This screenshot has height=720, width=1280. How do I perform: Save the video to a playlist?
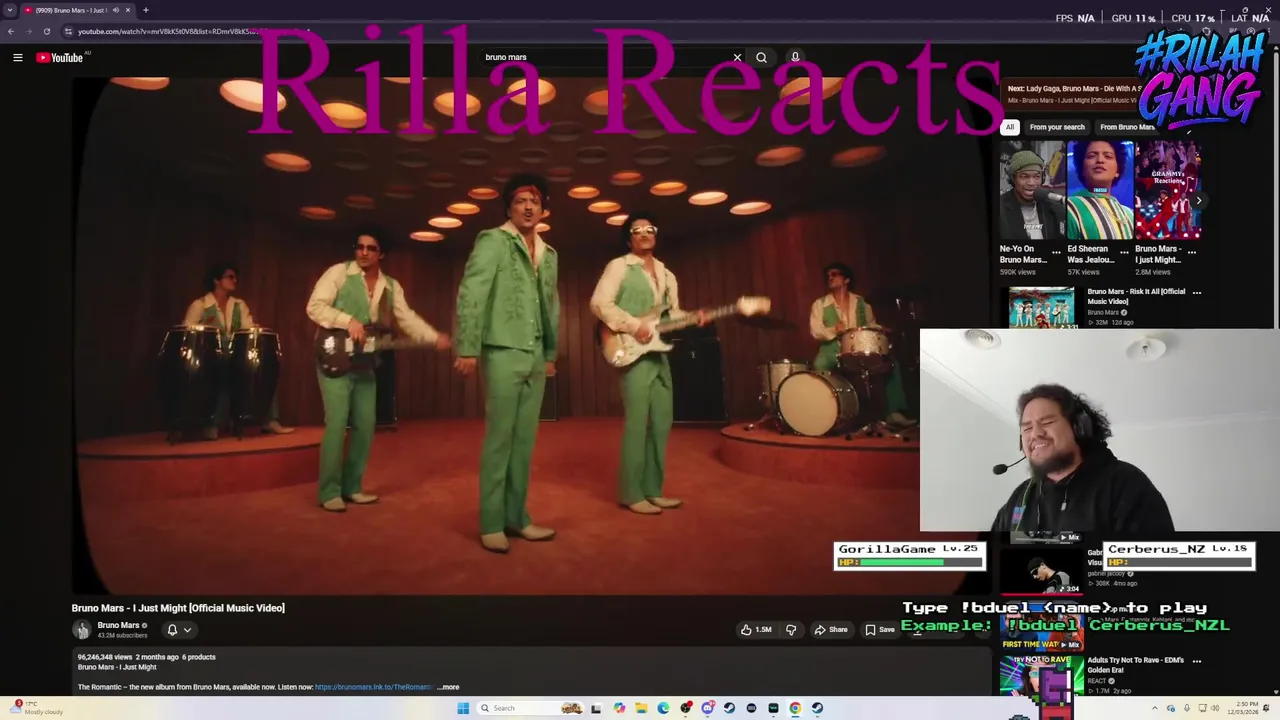(x=880, y=630)
